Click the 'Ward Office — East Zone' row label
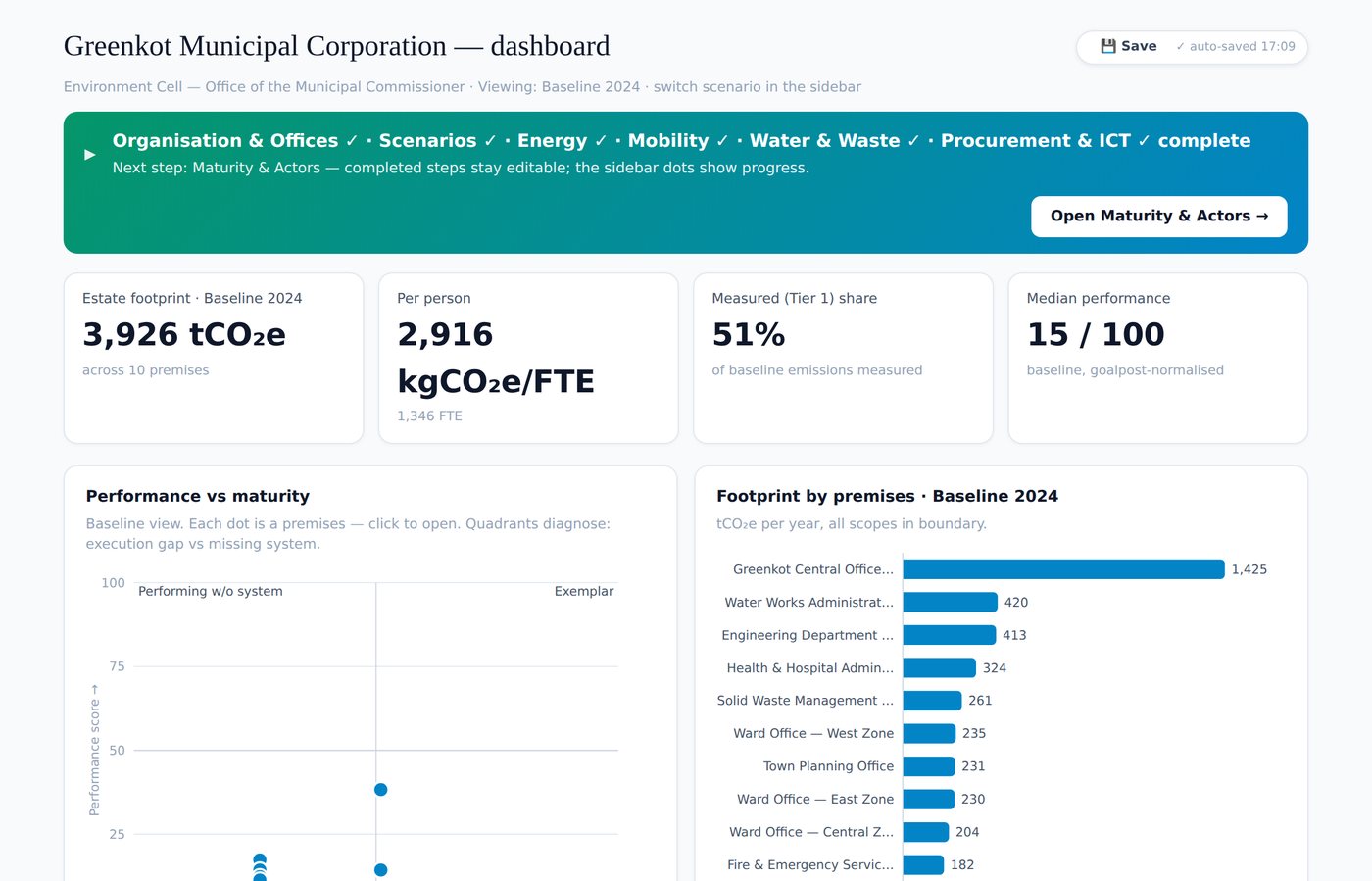 (x=815, y=800)
